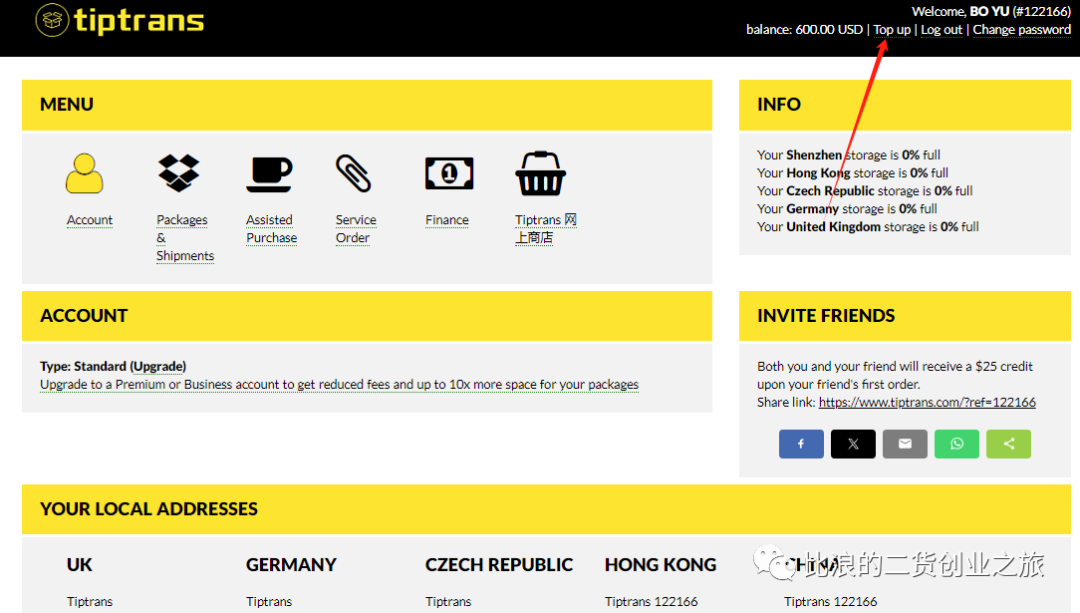Share invite via Facebook button
This screenshot has height=613, width=1080.
(801, 444)
